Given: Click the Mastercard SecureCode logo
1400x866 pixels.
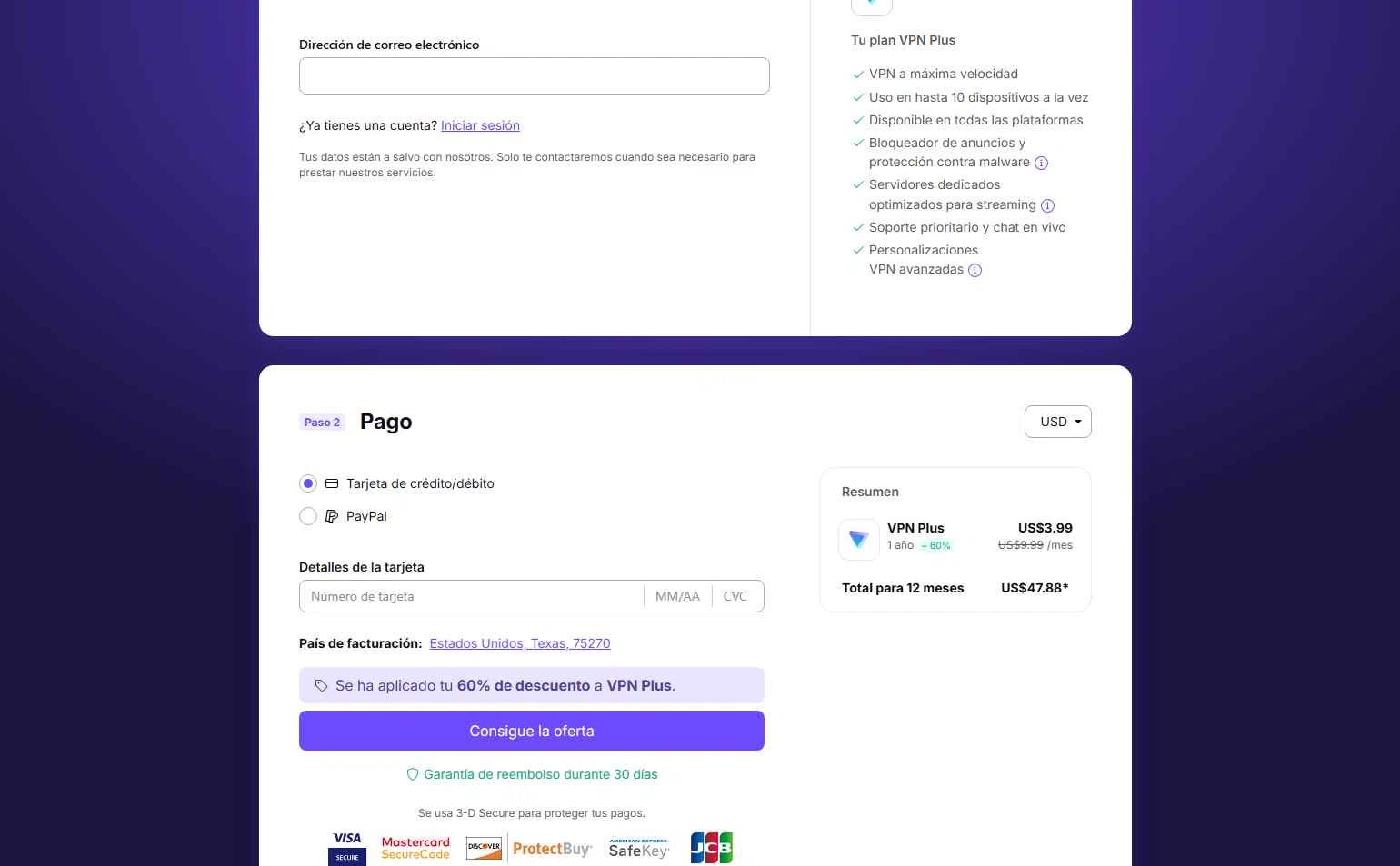Looking at the screenshot, I should pos(415,848).
